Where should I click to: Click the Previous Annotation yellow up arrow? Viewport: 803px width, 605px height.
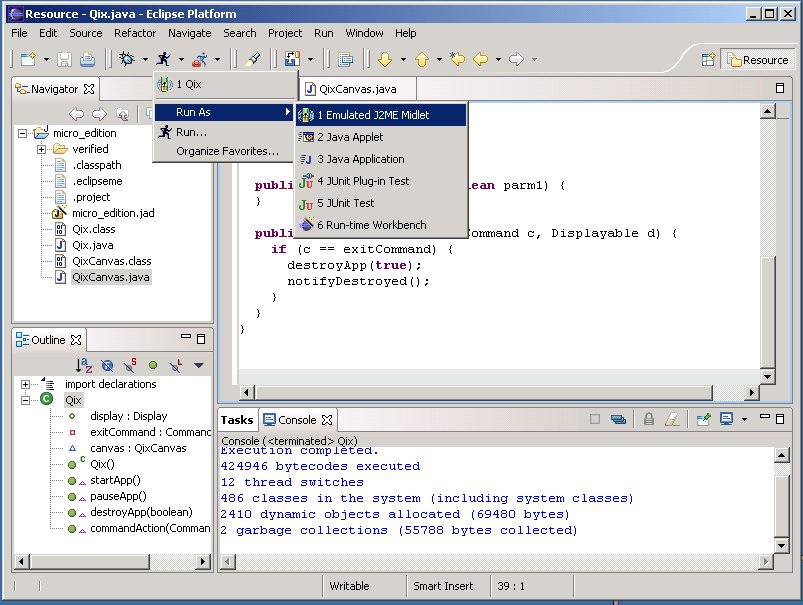(422, 59)
